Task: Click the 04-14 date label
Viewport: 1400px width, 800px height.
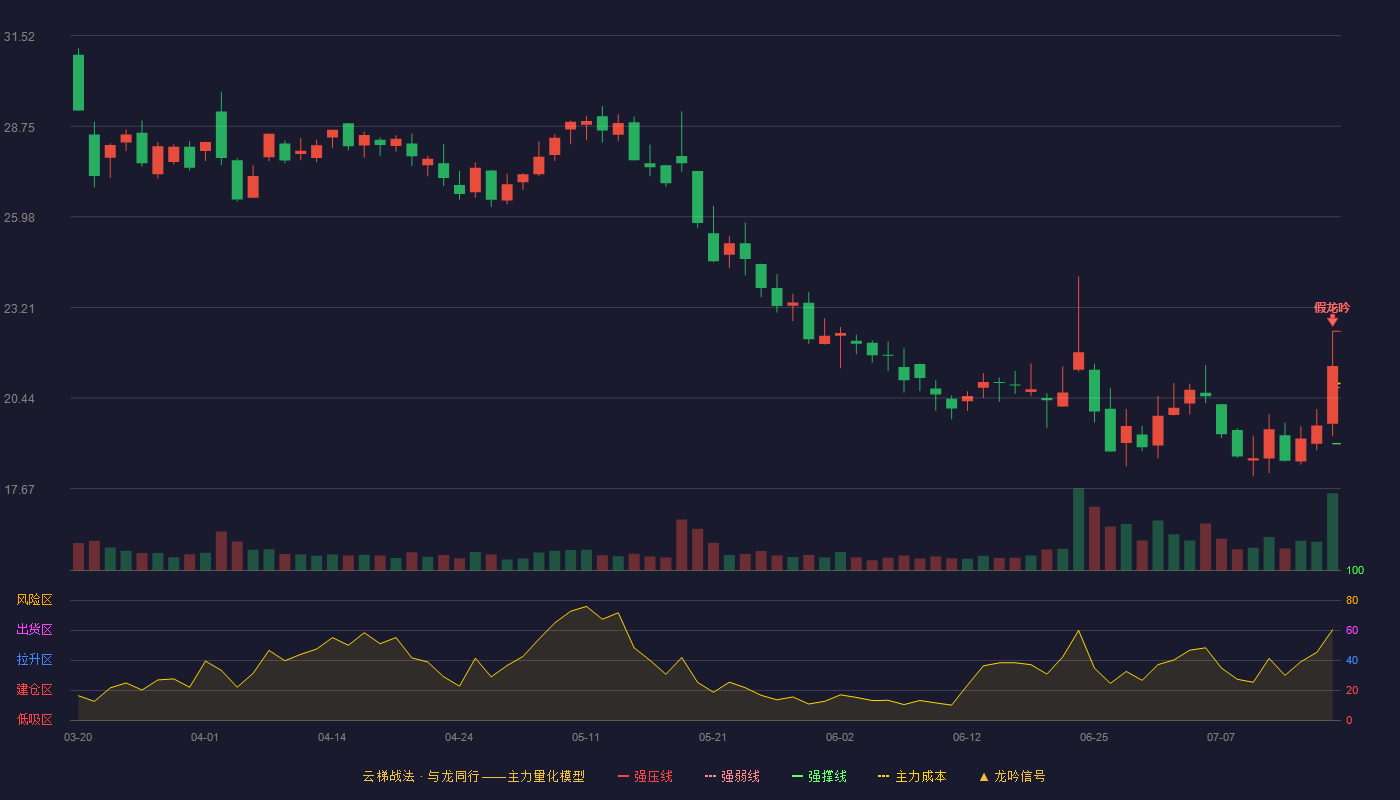Action: (x=332, y=737)
